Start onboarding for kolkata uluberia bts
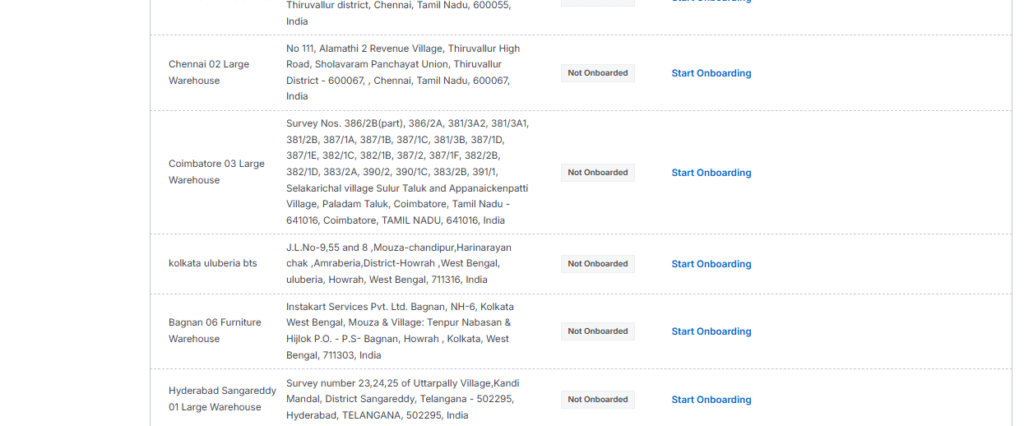 [x=711, y=264]
